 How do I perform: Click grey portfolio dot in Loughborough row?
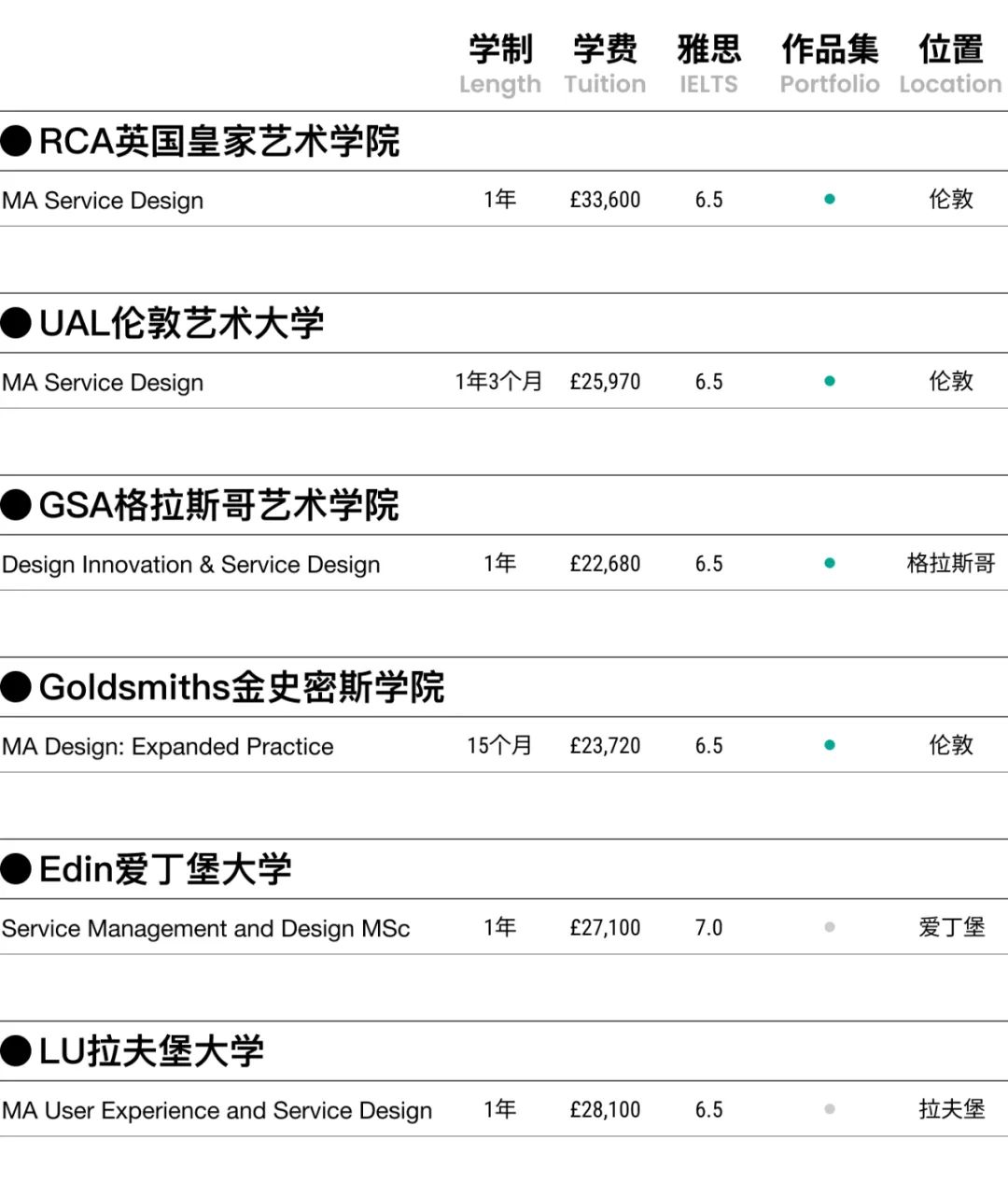pyautogui.click(x=830, y=1109)
